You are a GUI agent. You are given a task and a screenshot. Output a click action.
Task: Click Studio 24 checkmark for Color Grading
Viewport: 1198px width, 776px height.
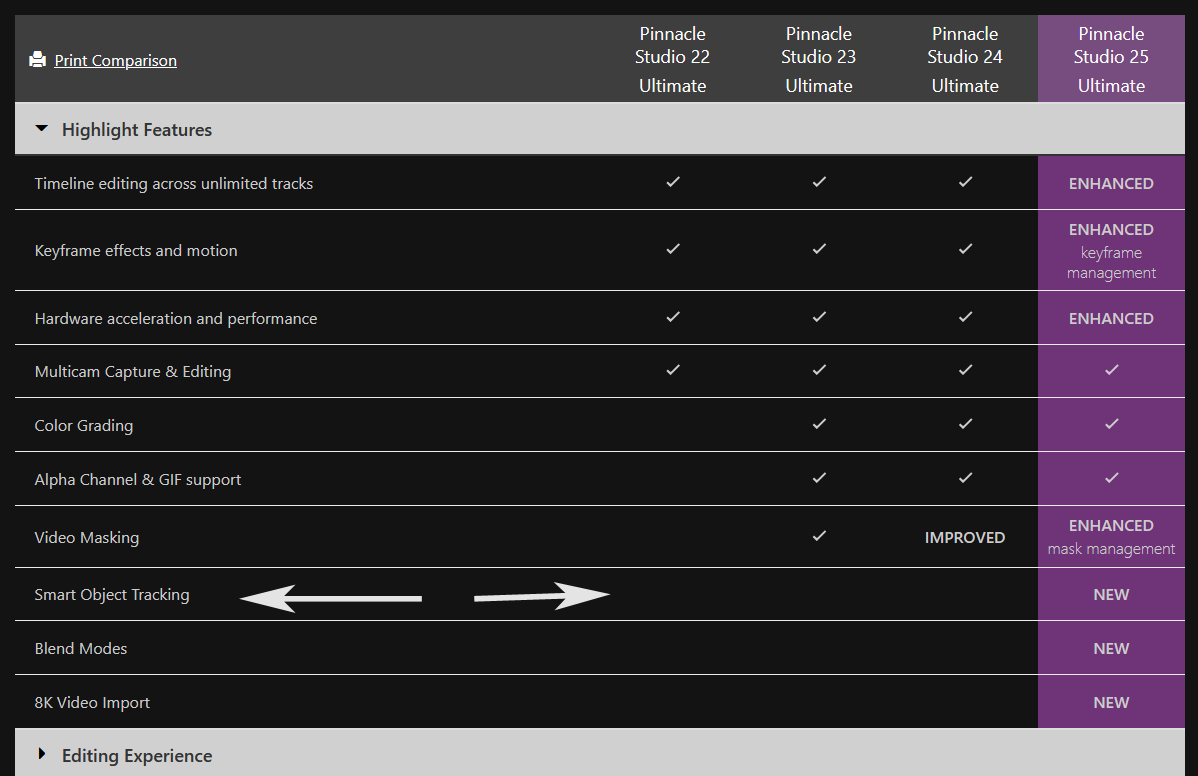965,424
